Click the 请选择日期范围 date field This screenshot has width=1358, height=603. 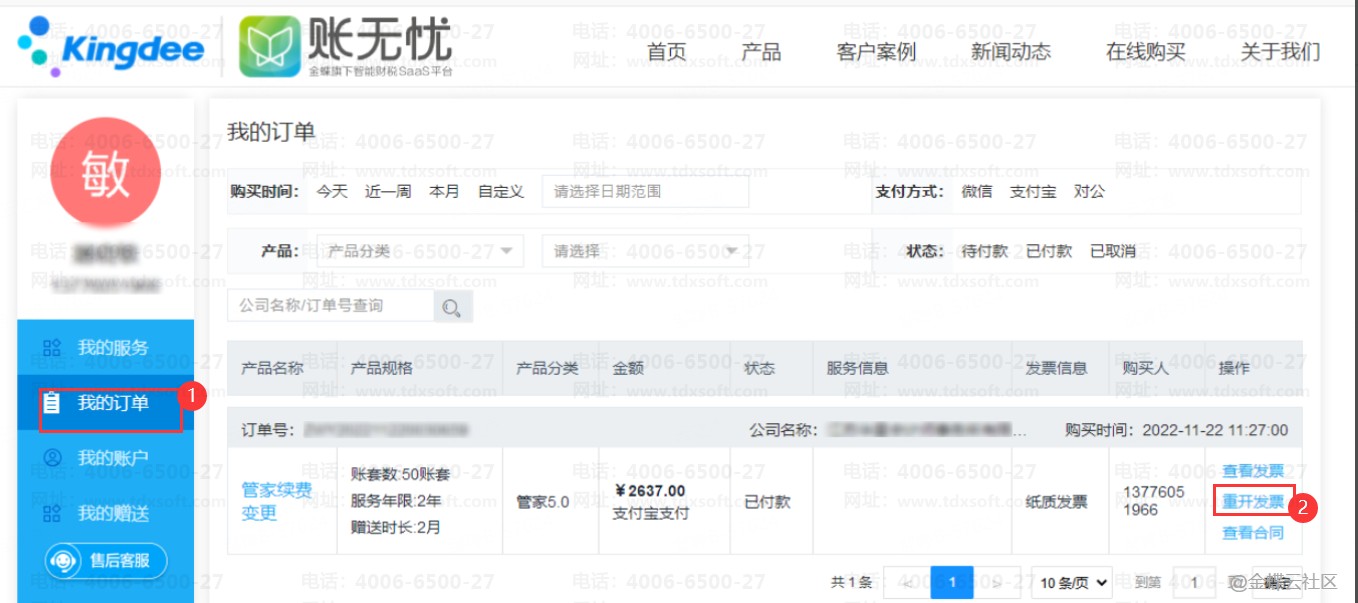(x=645, y=191)
